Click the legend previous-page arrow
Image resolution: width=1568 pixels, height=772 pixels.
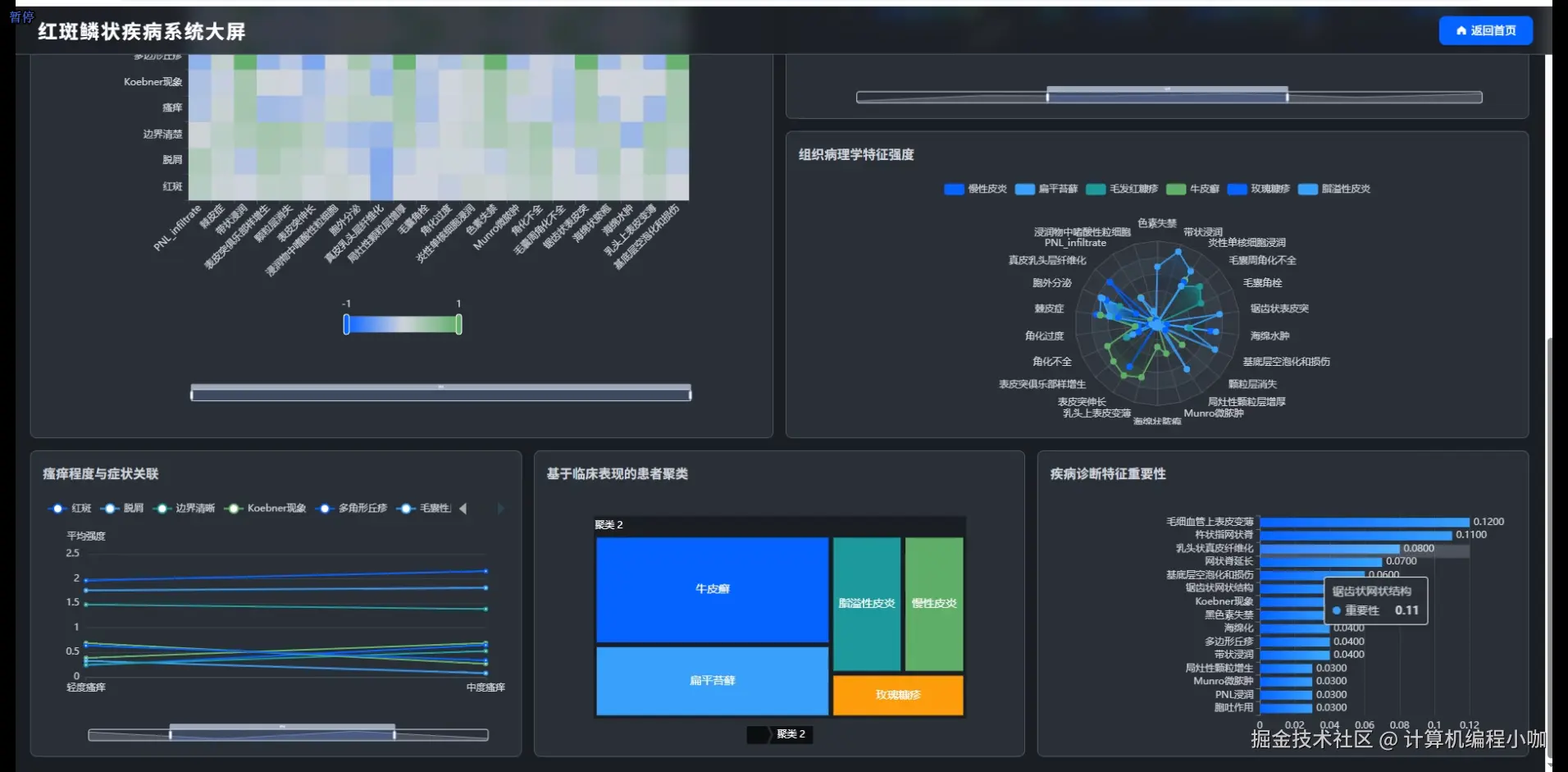(x=463, y=509)
